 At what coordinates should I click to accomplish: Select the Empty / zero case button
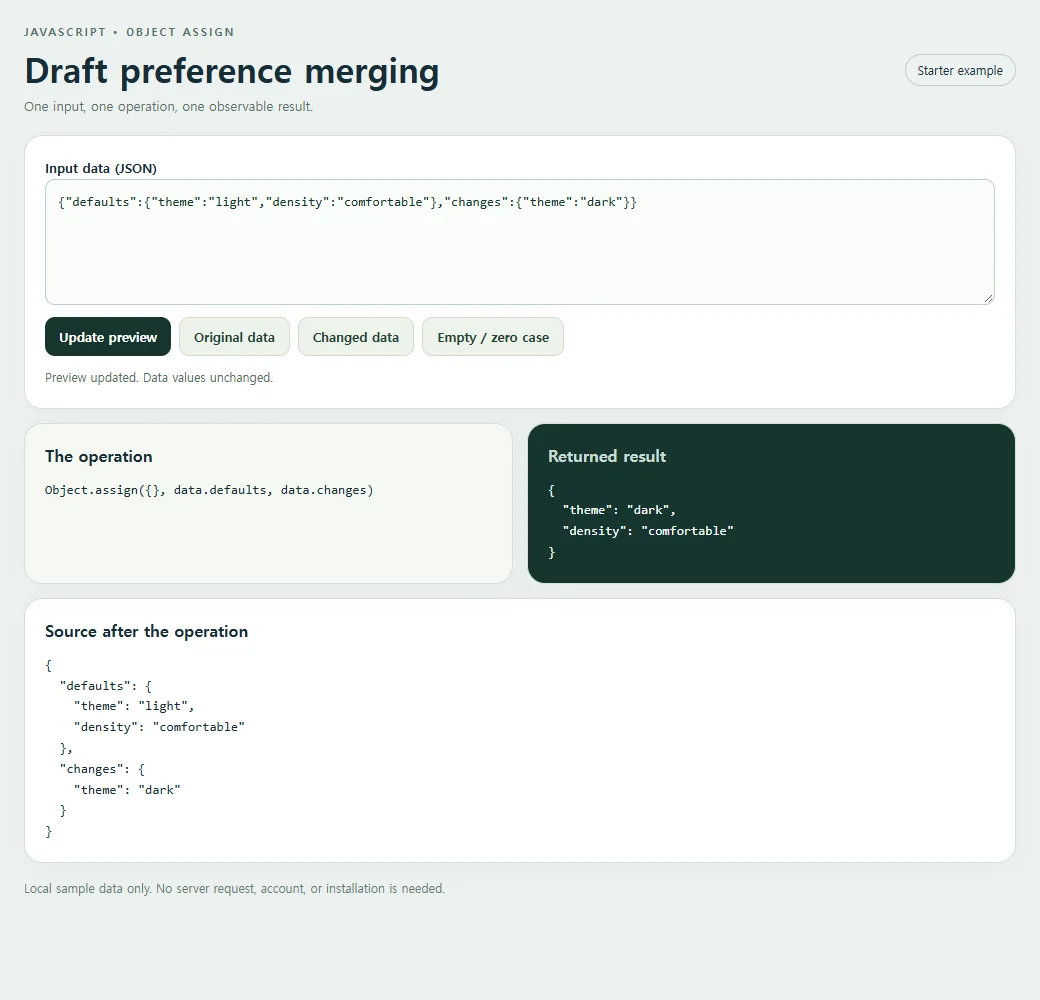[x=493, y=337]
